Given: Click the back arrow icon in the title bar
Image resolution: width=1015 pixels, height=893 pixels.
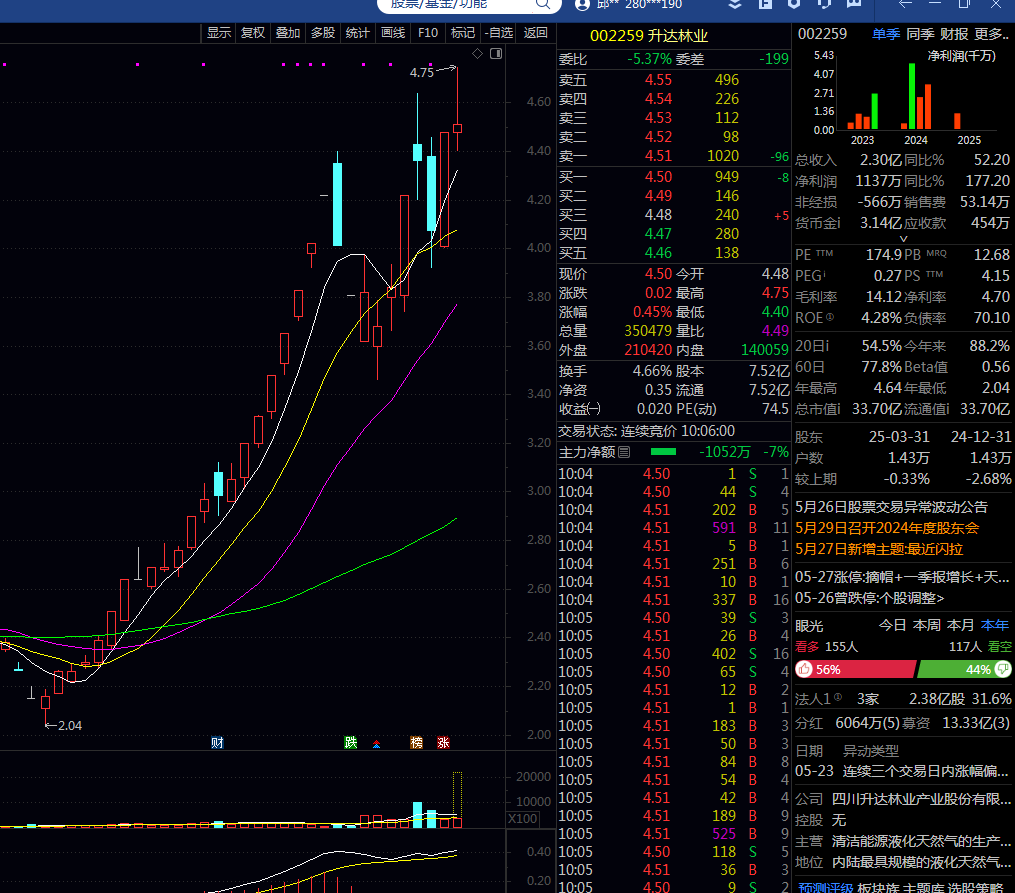Looking at the screenshot, I should point(905,4).
